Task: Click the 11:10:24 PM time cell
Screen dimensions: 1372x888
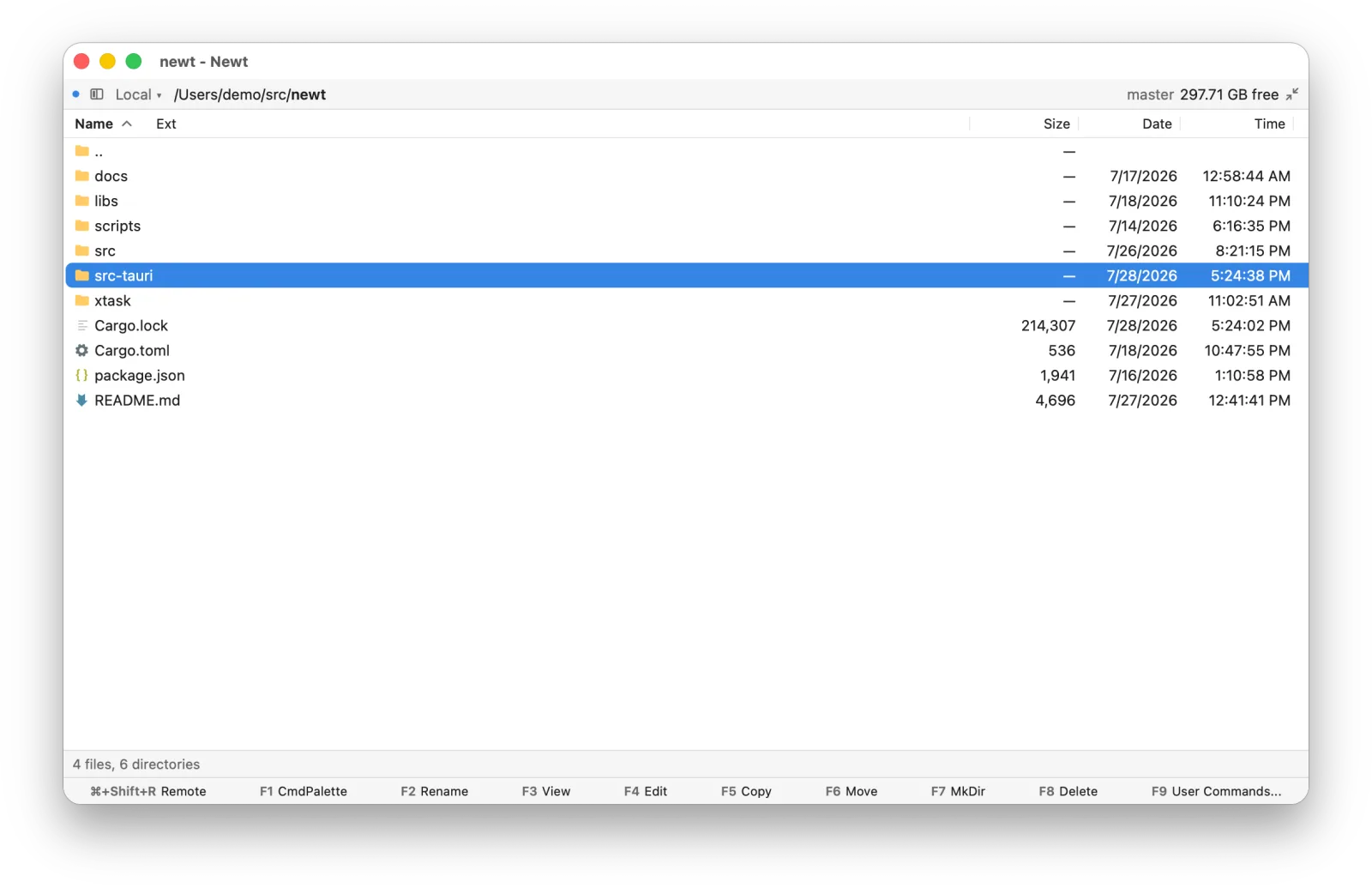Action: [1249, 201]
